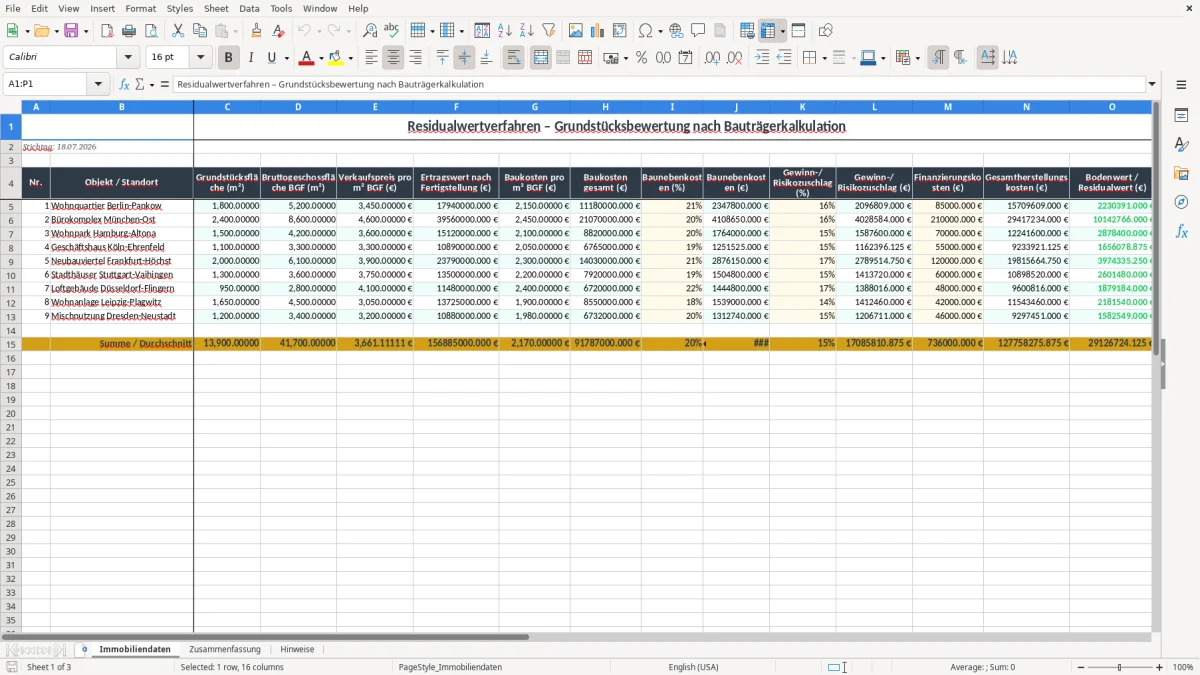Viewport: 1200px width, 675px height.
Task: Open the Format menu
Action: [141, 8]
